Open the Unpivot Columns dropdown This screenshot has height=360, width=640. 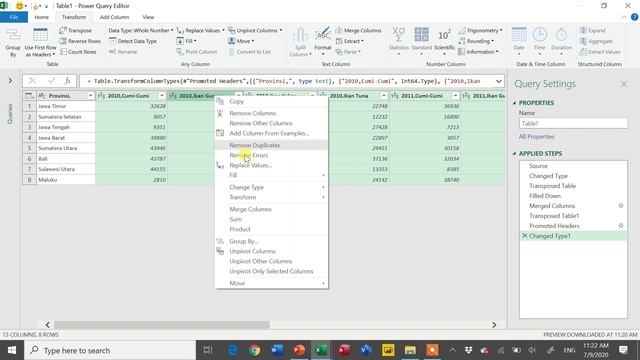(255, 31)
